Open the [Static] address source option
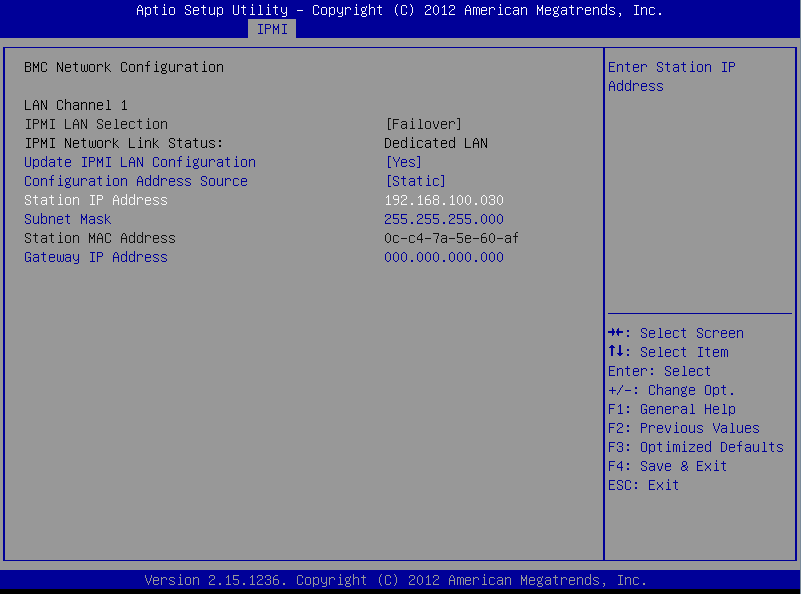Viewport: 801px width, 594px height. tap(415, 181)
